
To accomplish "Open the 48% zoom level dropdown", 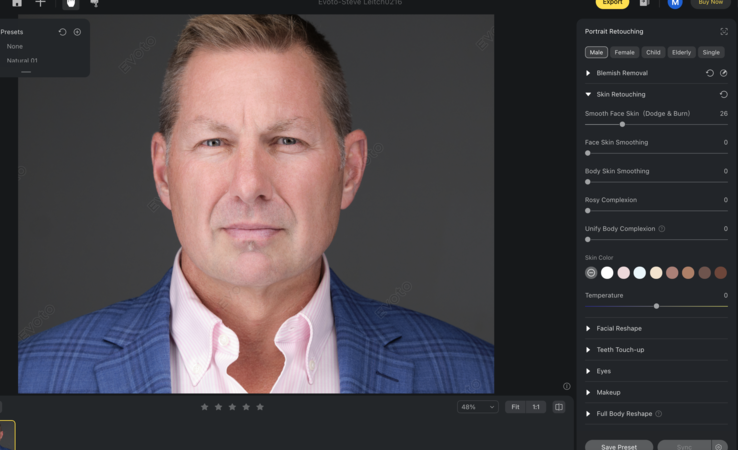I will pyautogui.click(x=477, y=407).
